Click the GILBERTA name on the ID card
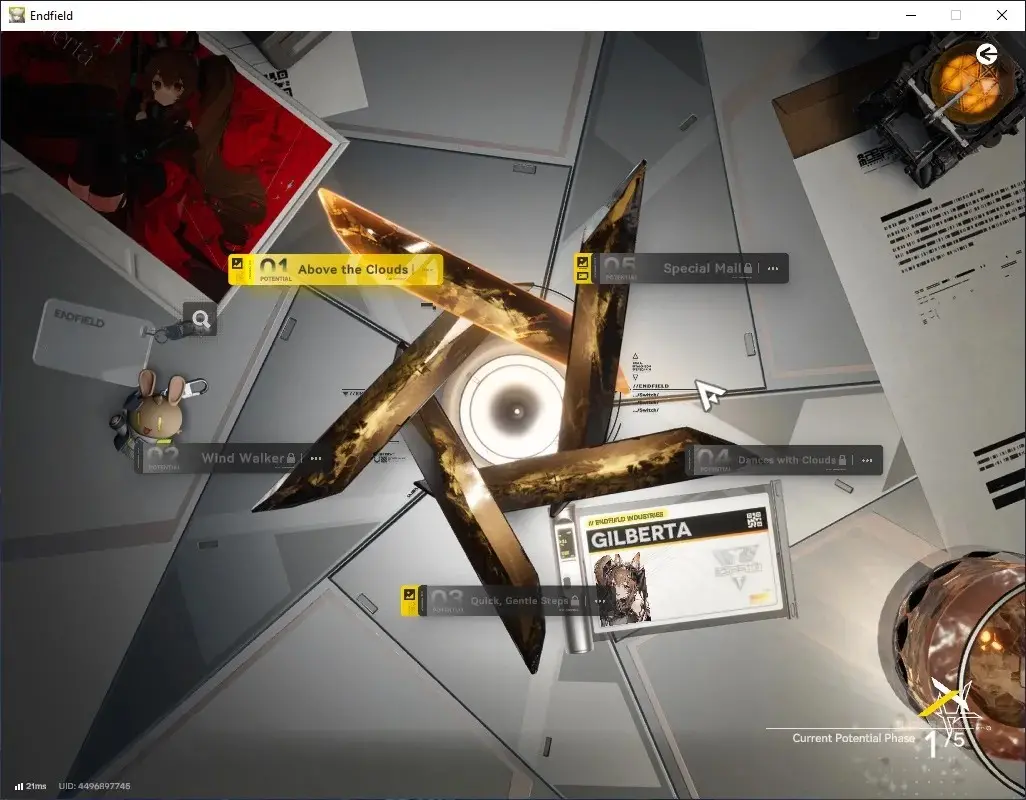Image resolution: width=1026 pixels, height=800 pixels. [641, 536]
